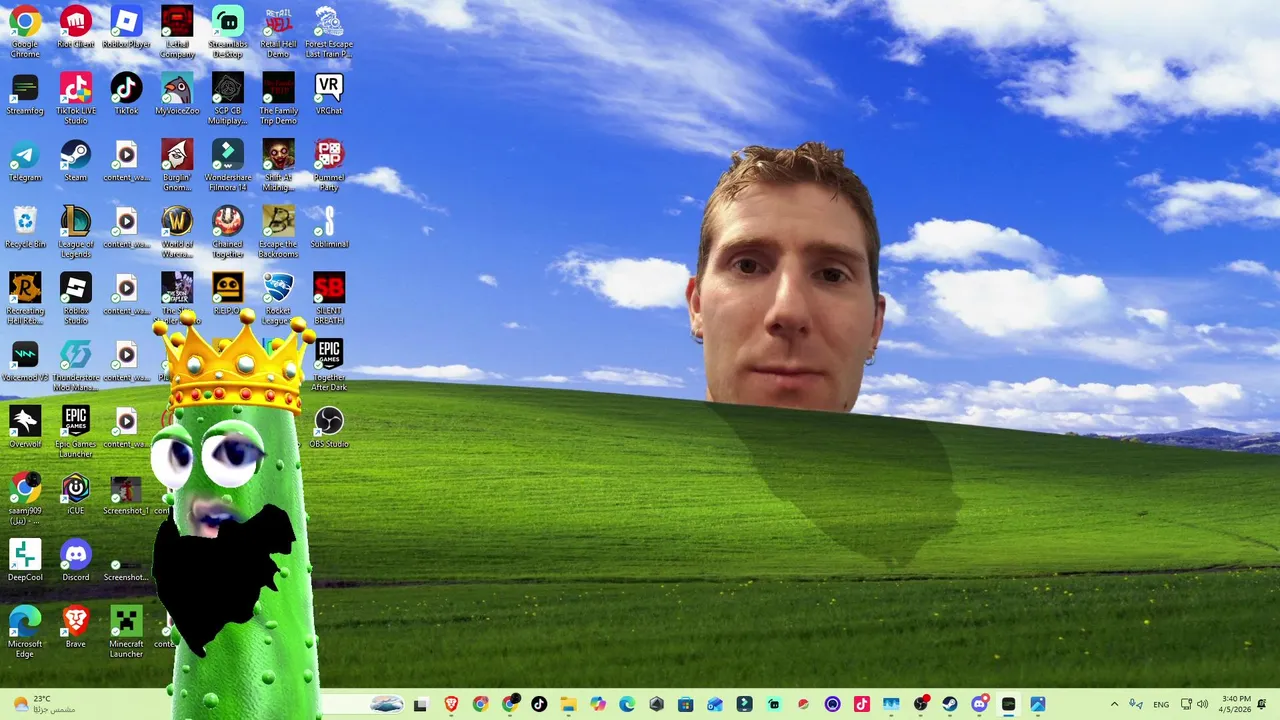1280x720 pixels.
Task: Select Forest Escape Last Train icon
Action: tap(329, 31)
